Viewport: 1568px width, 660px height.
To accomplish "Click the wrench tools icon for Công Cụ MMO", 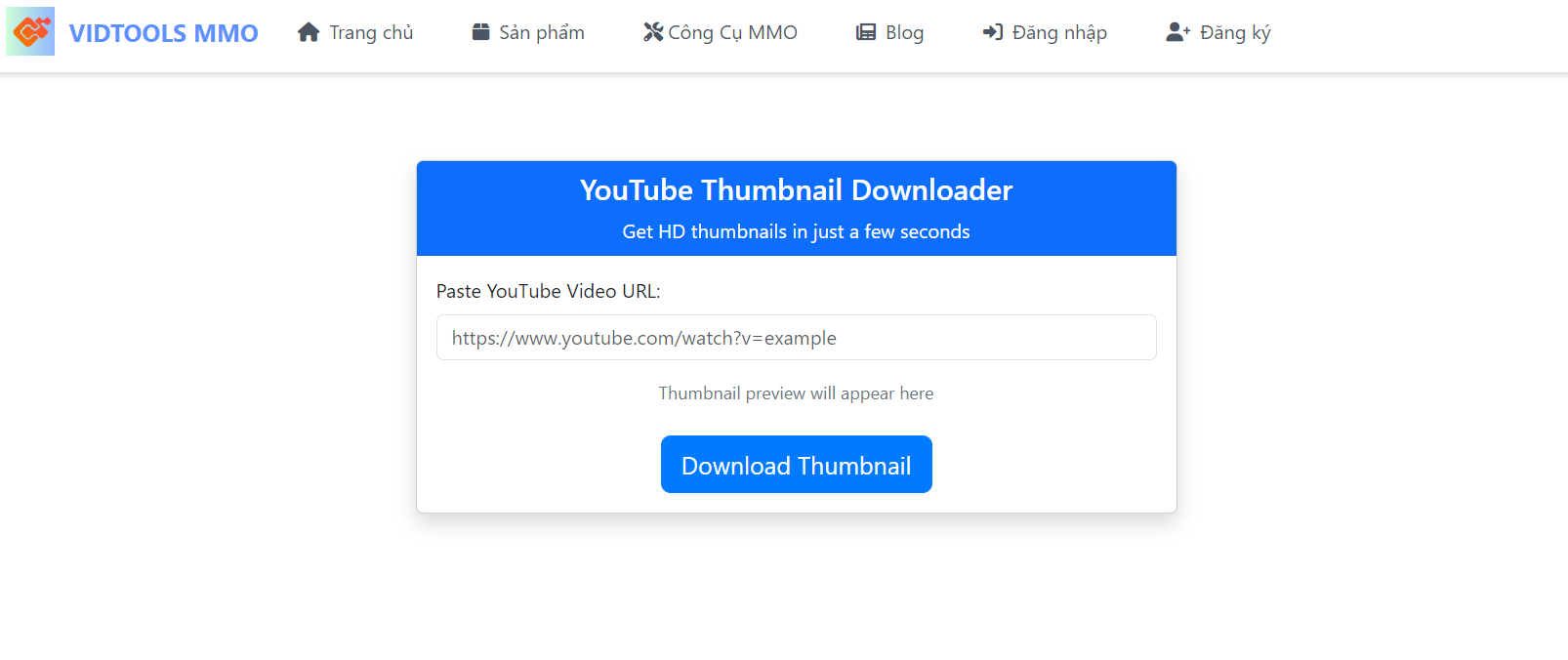I will point(653,32).
